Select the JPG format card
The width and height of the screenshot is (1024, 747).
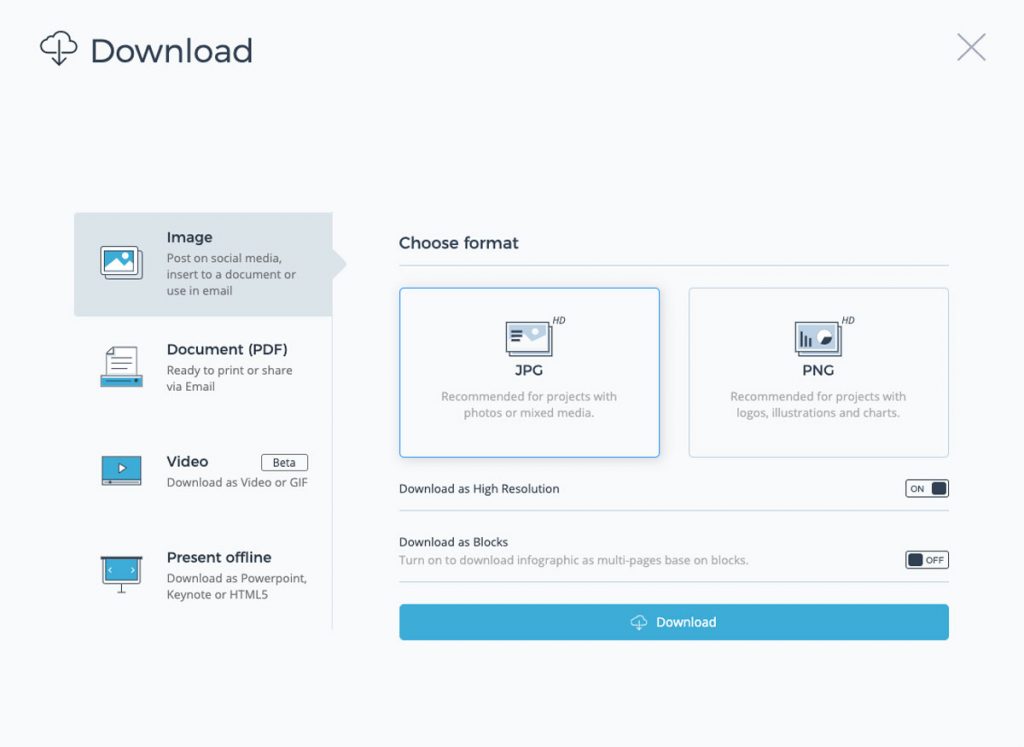[x=529, y=372]
